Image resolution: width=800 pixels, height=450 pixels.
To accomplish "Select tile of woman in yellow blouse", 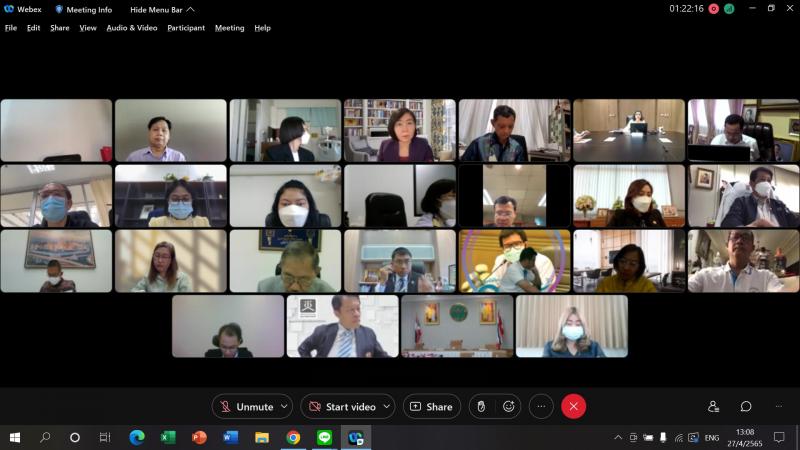I will pyautogui.click(x=629, y=261).
